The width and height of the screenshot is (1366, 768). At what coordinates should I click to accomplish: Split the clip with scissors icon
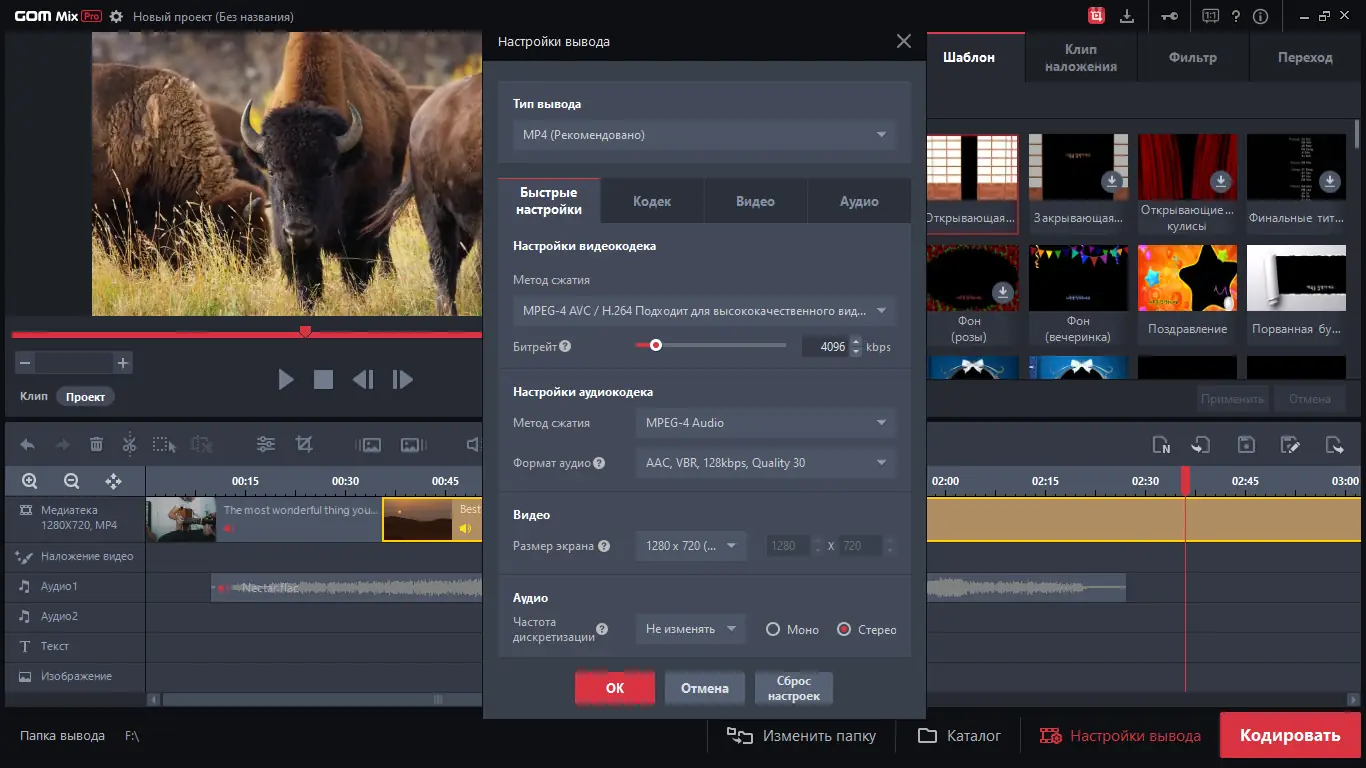(x=129, y=444)
